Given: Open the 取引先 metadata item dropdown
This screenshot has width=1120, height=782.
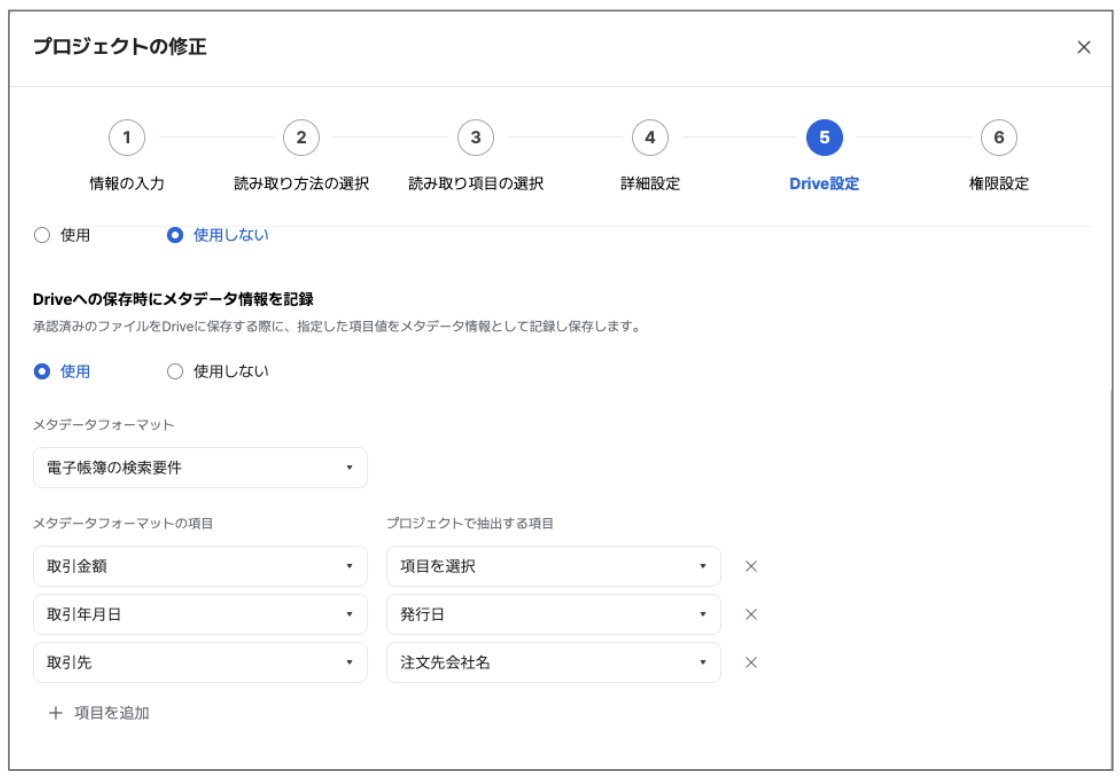Looking at the screenshot, I should tap(200, 663).
